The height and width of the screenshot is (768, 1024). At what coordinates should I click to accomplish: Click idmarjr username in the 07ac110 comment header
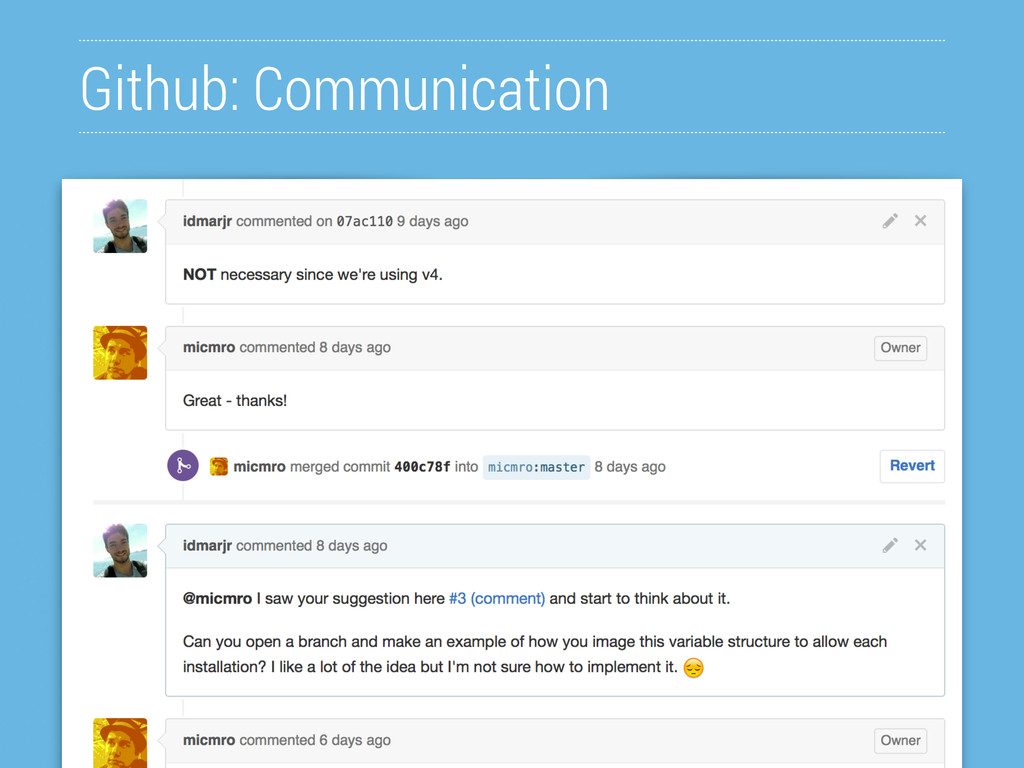pos(207,221)
